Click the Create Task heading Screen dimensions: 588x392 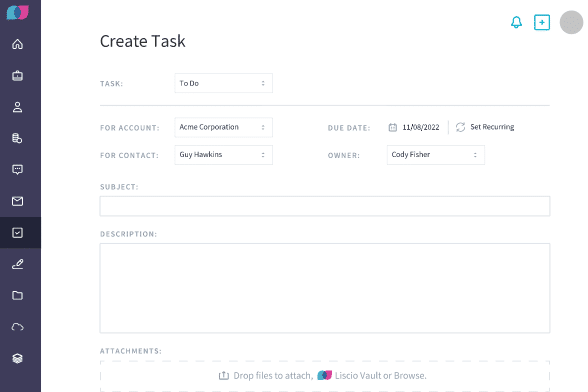(x=142, y=41)
